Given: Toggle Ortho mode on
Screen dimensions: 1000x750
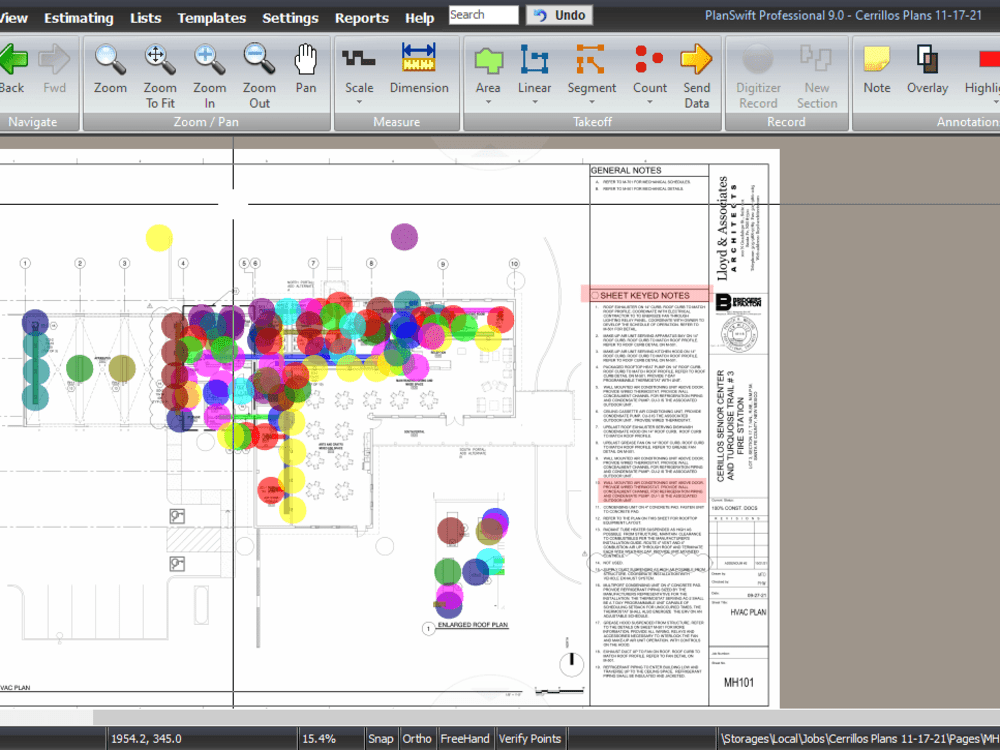Looking at the screenshot, I should 417,738.
